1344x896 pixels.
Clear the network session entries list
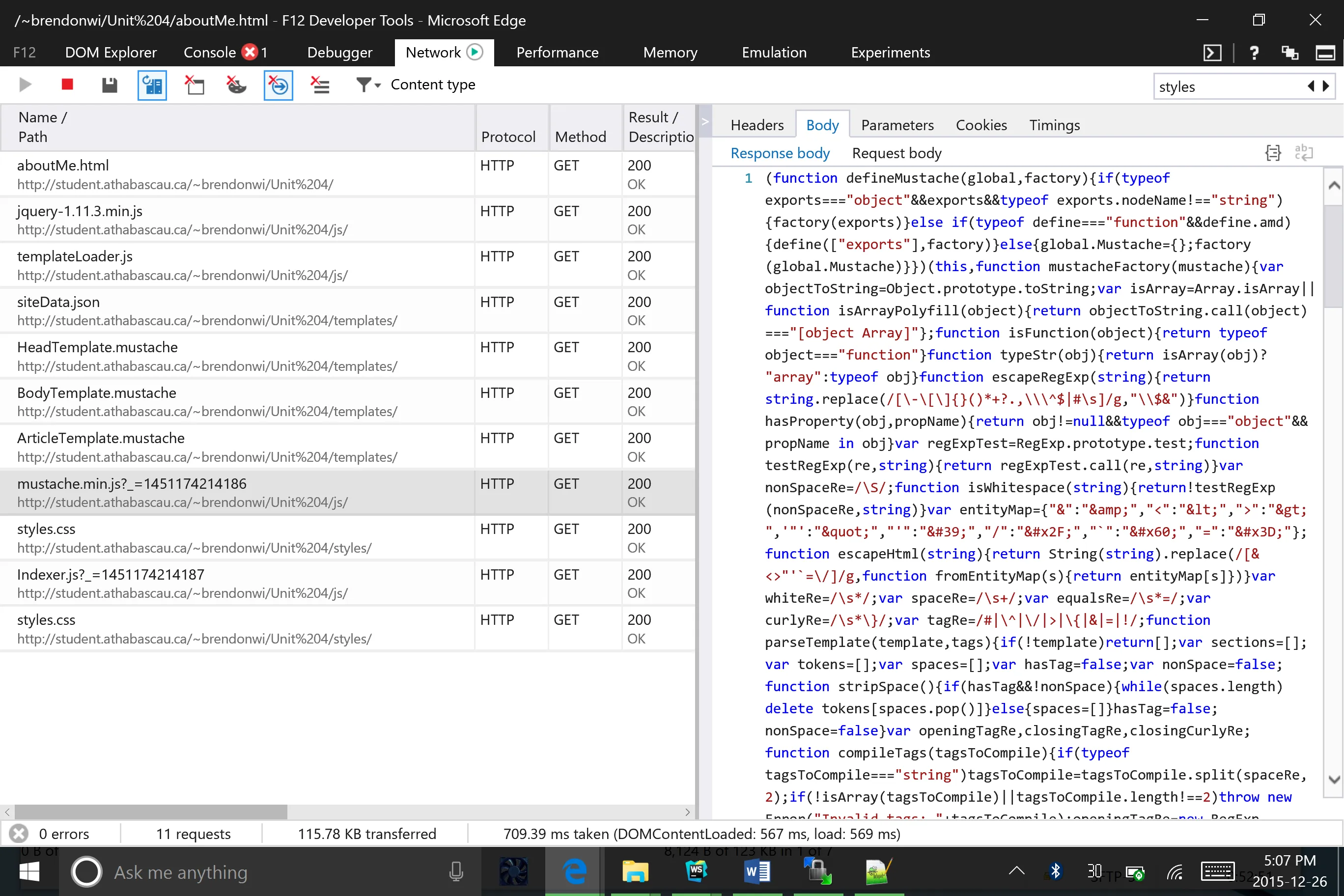[x=320, y=85]
